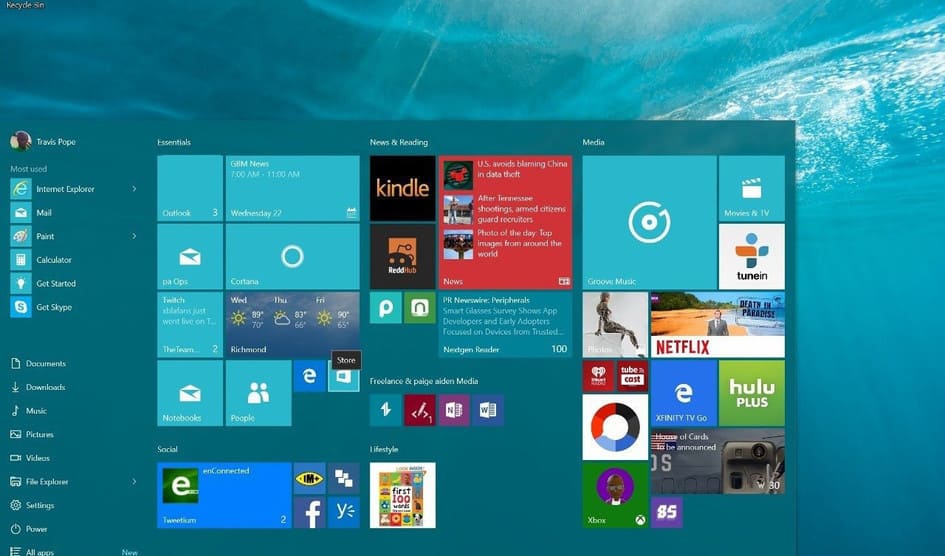This screenshot has height=556, width=945.
Task: Open the House of Cards tile
Action: 717,461
